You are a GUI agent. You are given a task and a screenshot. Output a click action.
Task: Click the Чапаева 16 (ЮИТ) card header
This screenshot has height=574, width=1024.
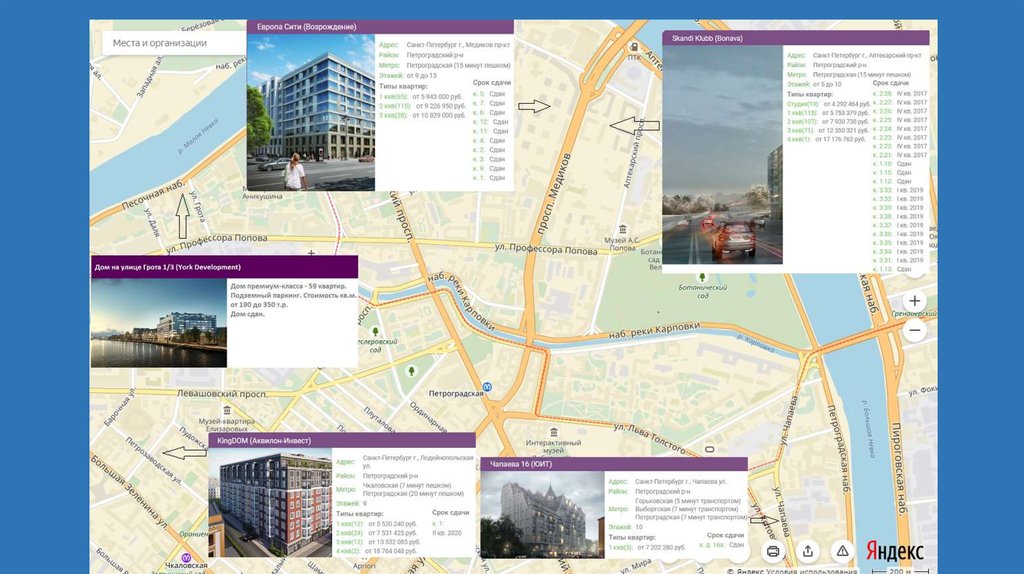[x=614, y=464]
